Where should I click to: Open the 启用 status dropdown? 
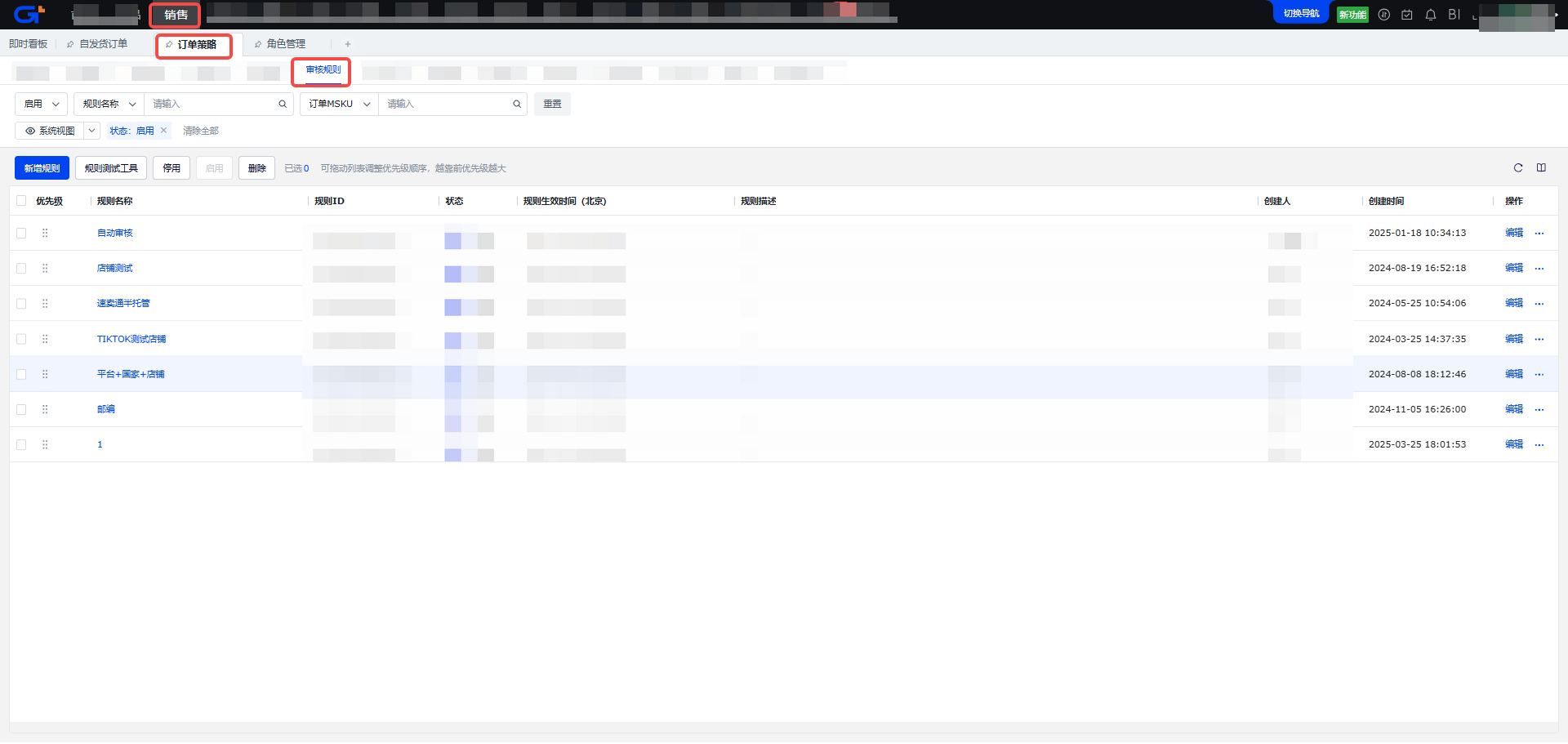tap(41, 104)
